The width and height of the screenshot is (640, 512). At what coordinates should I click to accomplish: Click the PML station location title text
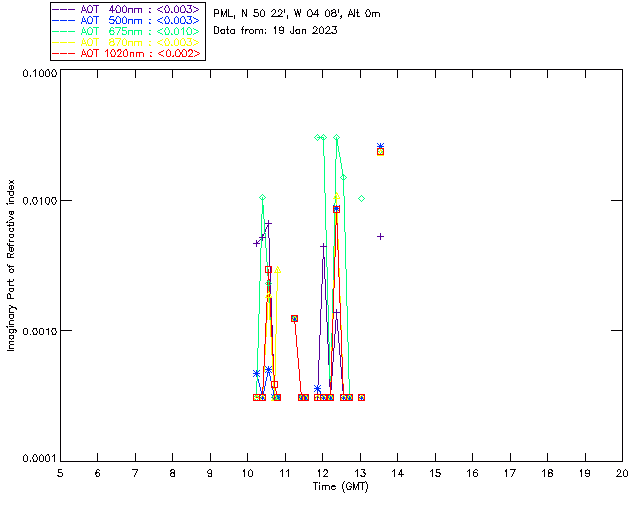[x=296, y=14]
